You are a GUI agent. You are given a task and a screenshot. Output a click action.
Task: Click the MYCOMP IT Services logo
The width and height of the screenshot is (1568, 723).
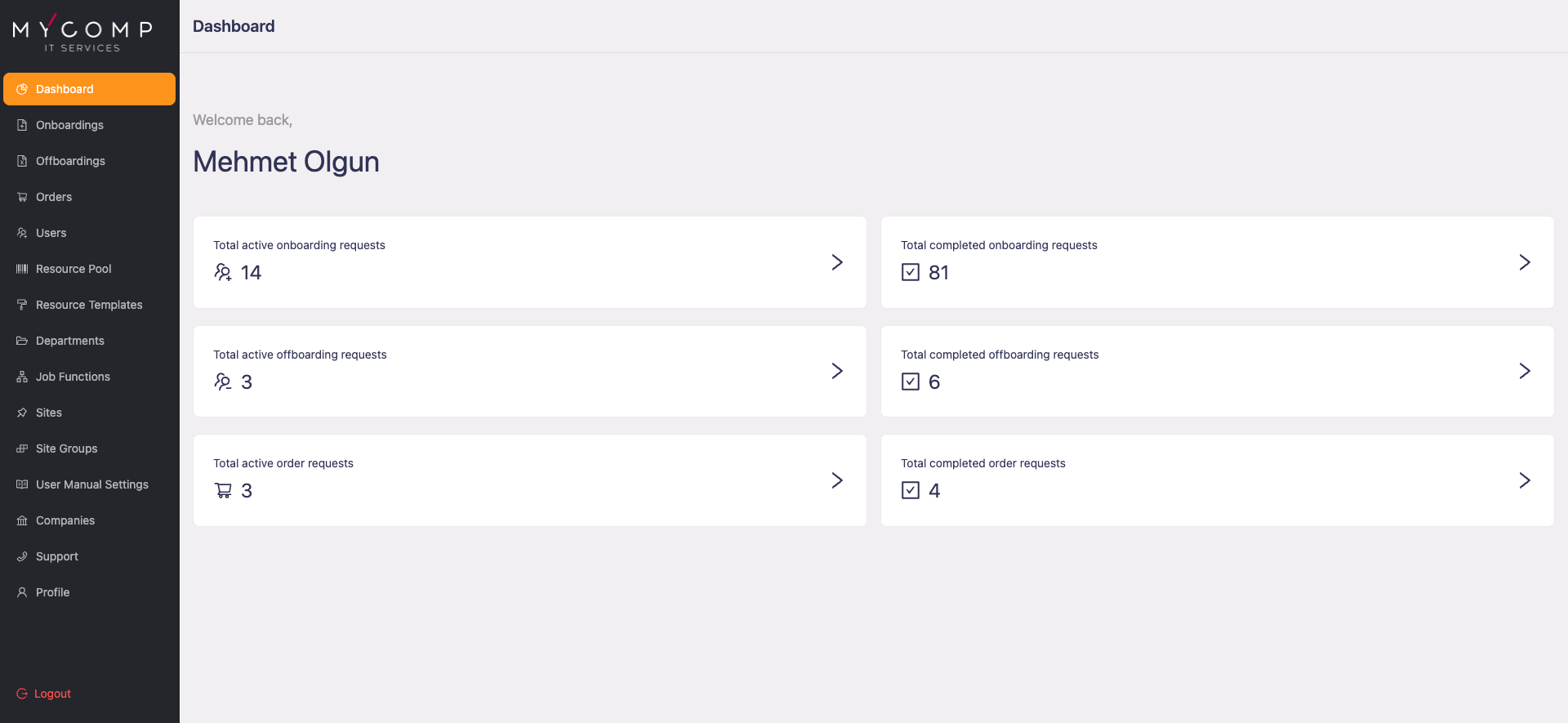[82, 33]
